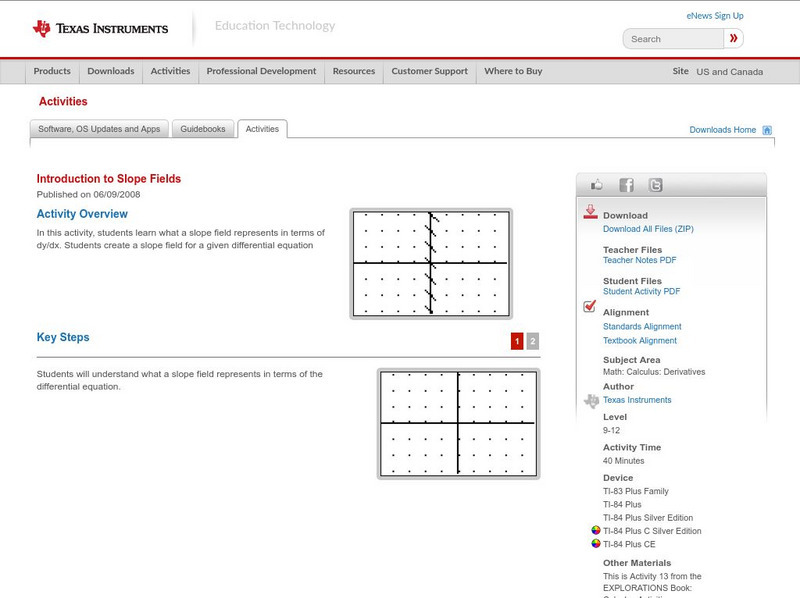Open the Resources menu
The height and width of the screenshot is (598, 800).
354,71
